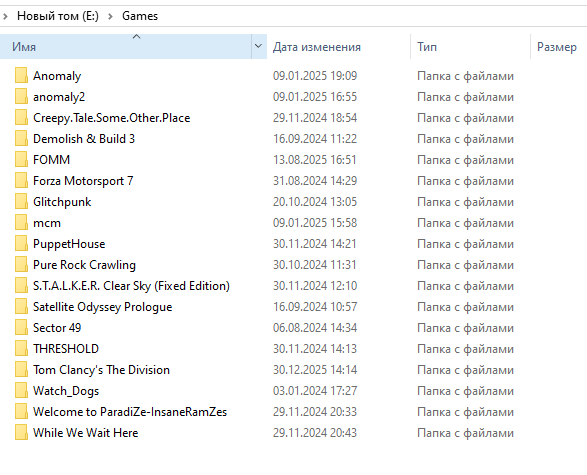Click the date 09.01.2025 16:55
The width and height of the screenshot is (587, 475).
point(315,97)
